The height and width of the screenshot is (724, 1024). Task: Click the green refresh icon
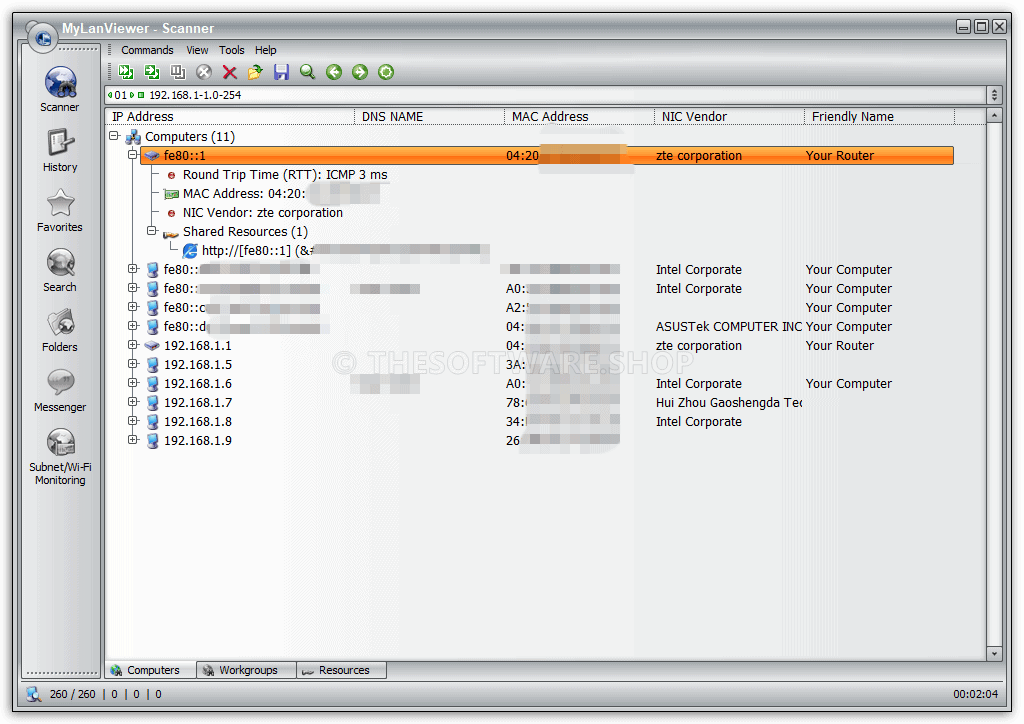pos(386,72)
